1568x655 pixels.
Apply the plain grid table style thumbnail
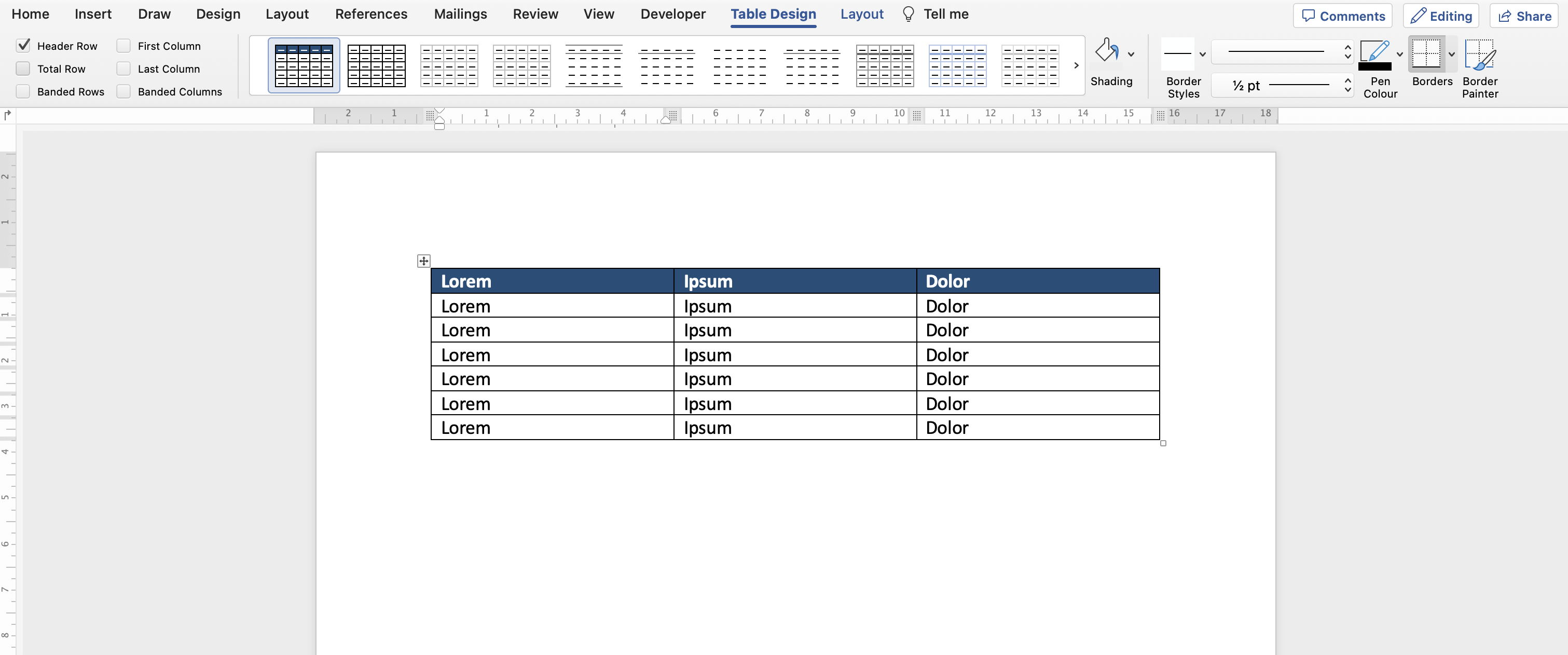376,65
